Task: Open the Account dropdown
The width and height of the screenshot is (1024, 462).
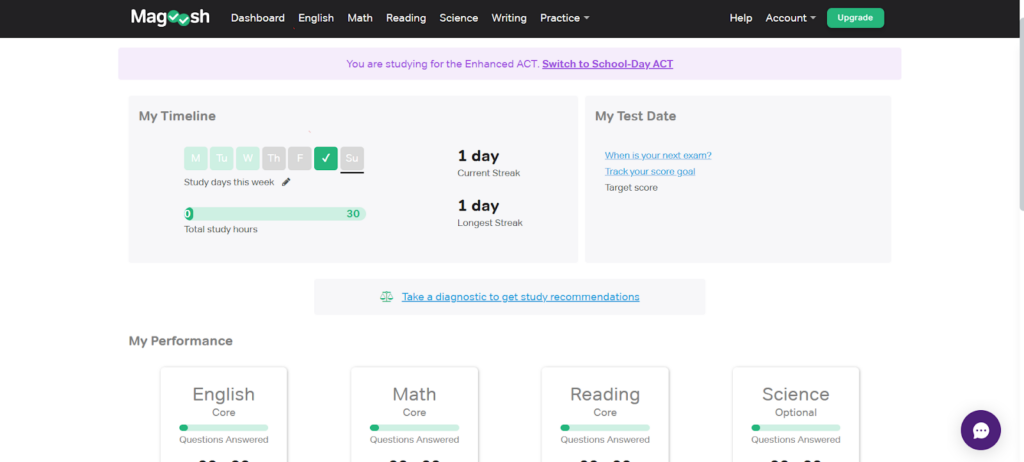Action: coord(790,18)
